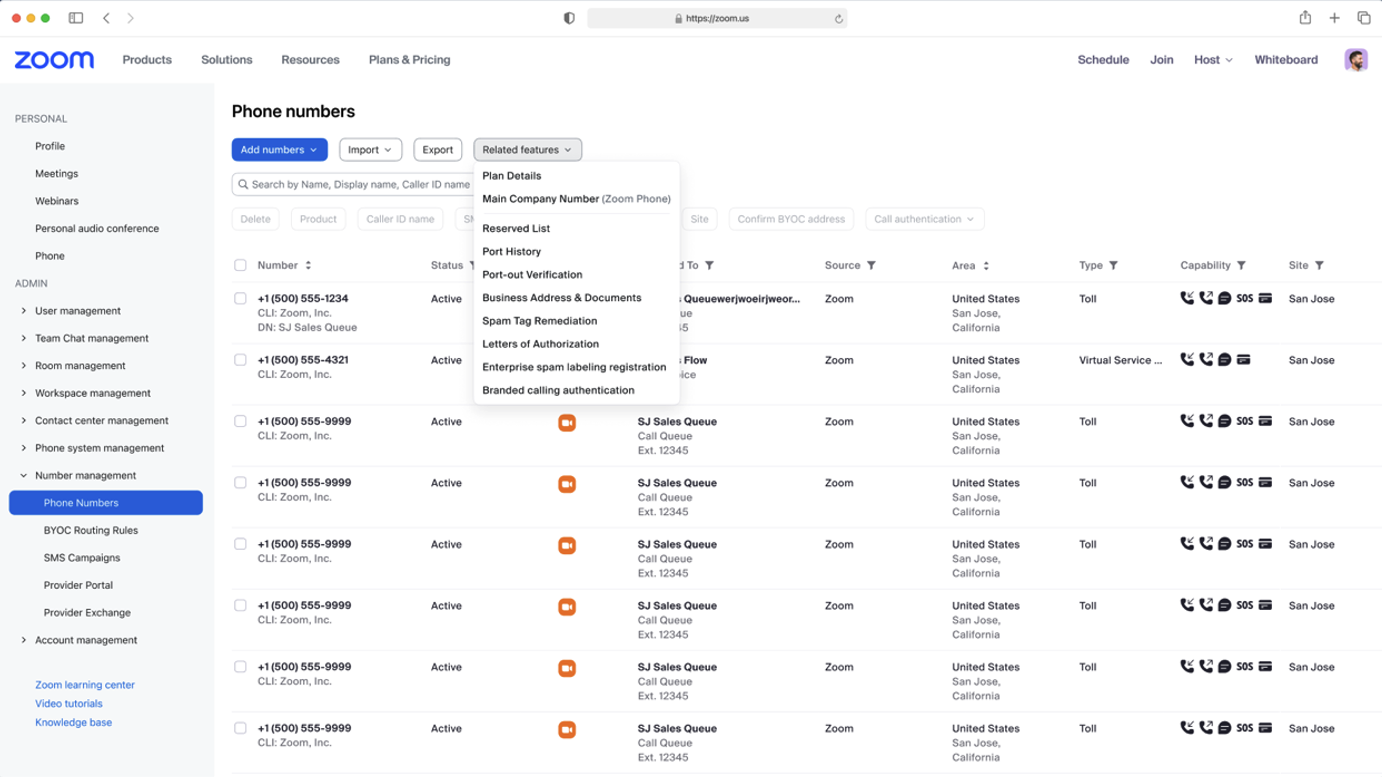Click SMS capability icon for 555-1234
The image size is (1382, 777).
1224,298
